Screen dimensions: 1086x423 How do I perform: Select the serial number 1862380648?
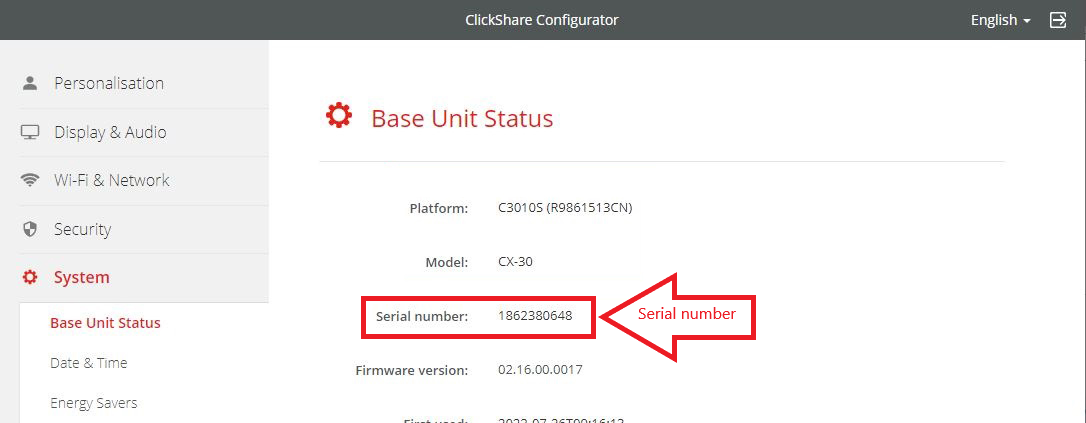535,316
